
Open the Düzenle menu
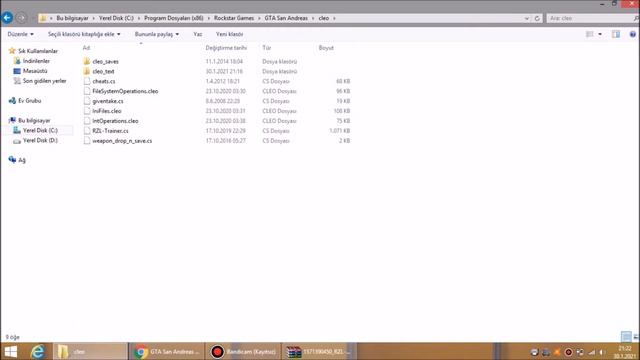pos(20,34)
